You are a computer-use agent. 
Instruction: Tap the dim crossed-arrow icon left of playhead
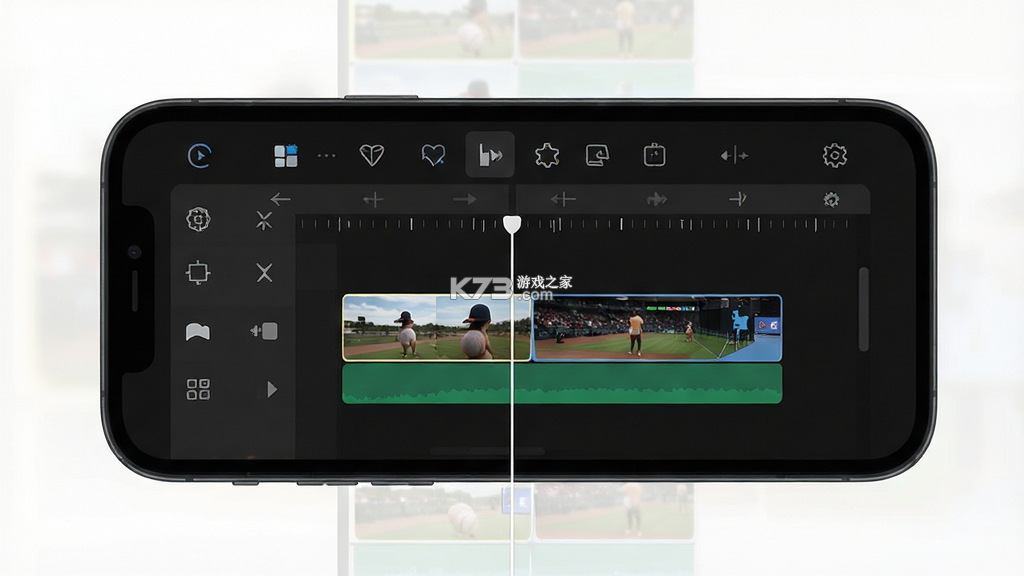click(x=374, y=199)
